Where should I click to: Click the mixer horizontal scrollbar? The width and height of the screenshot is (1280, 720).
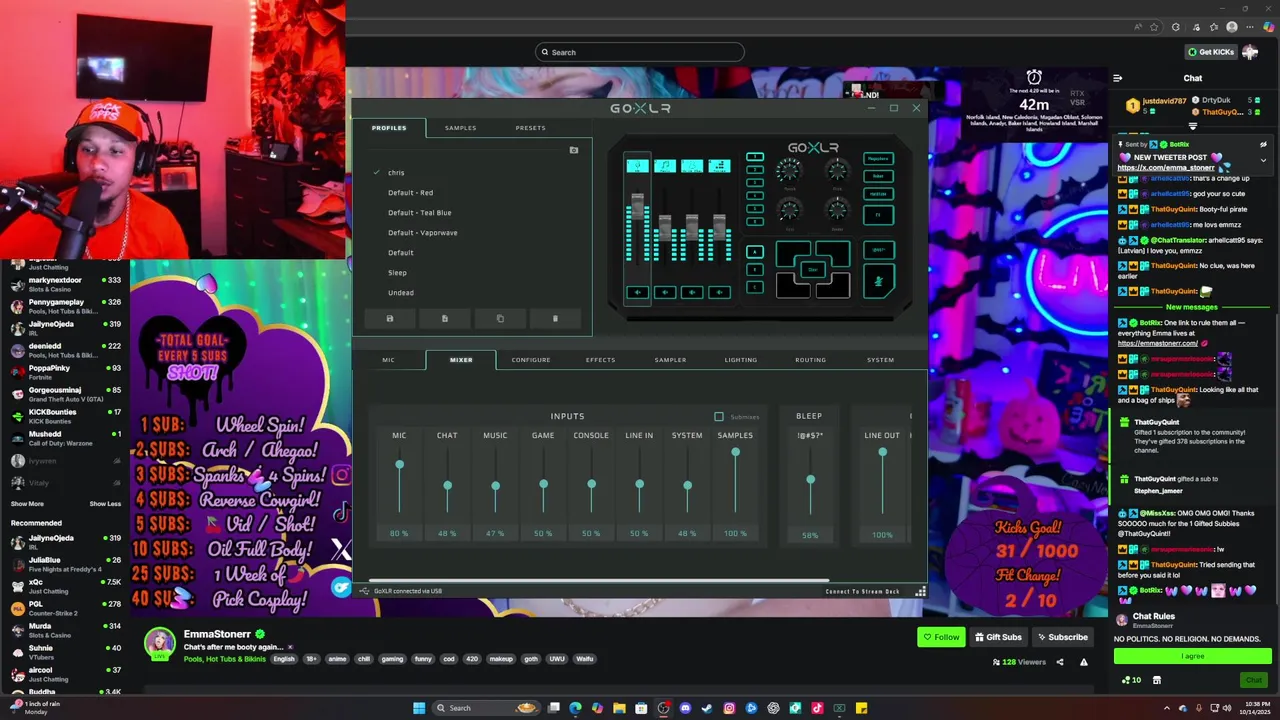tap(599, 580)
